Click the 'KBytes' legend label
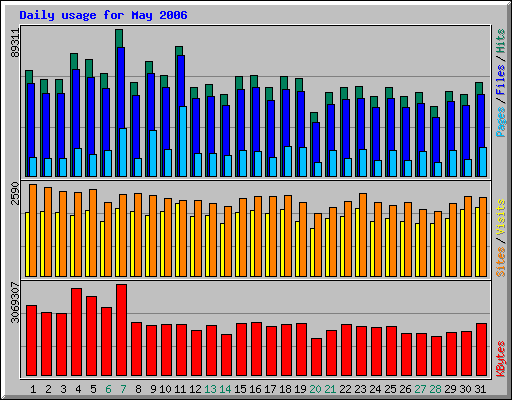The height and width of the screenshot is (400, 512). [x=501, y=359]
